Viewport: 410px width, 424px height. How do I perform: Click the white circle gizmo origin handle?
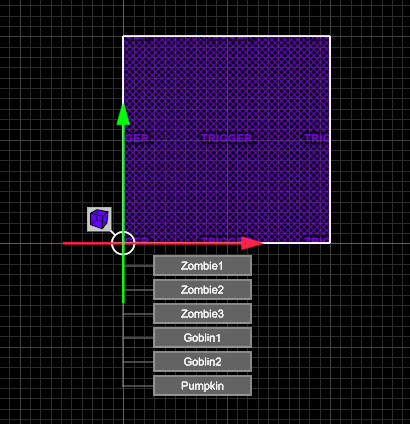click(123, 243)
